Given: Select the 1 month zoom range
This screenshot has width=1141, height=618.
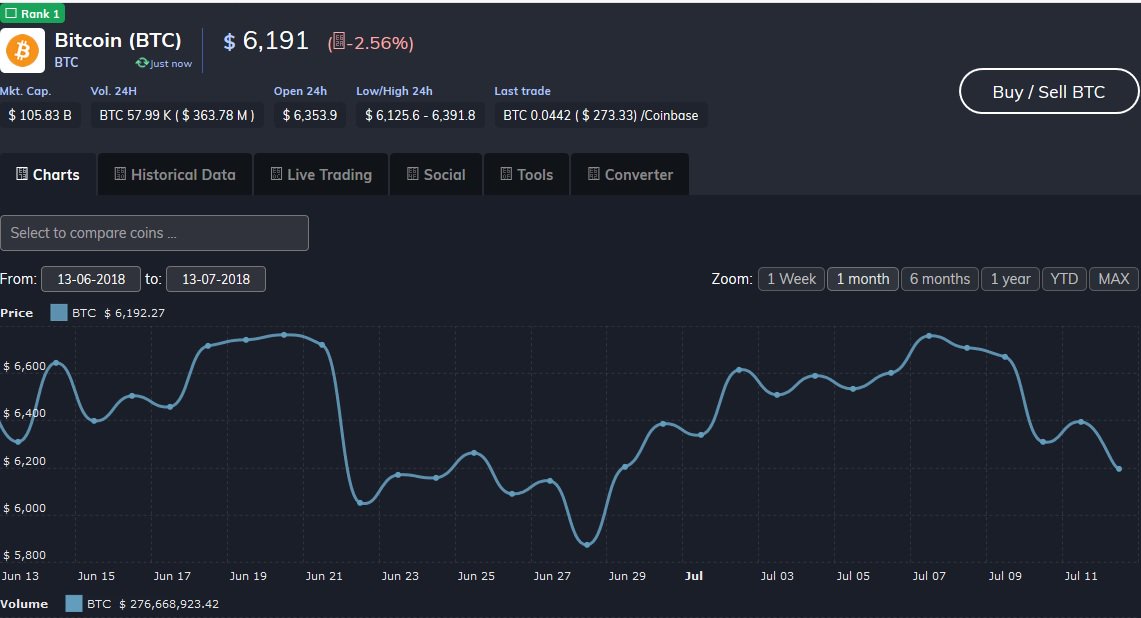Looking at the screenshot, I should (863, 279).
